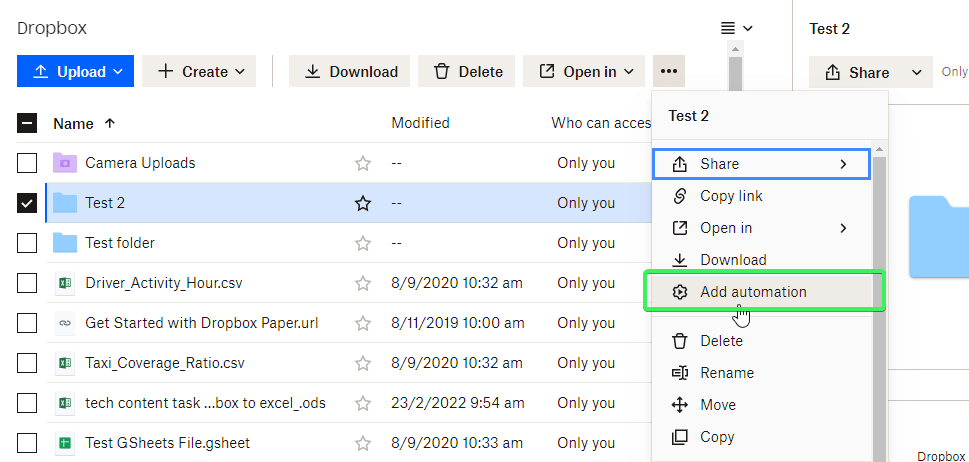Click the 23/2/2022 9:54 am modified date
Screen dimensions: 969x462
tap(458, 403)
